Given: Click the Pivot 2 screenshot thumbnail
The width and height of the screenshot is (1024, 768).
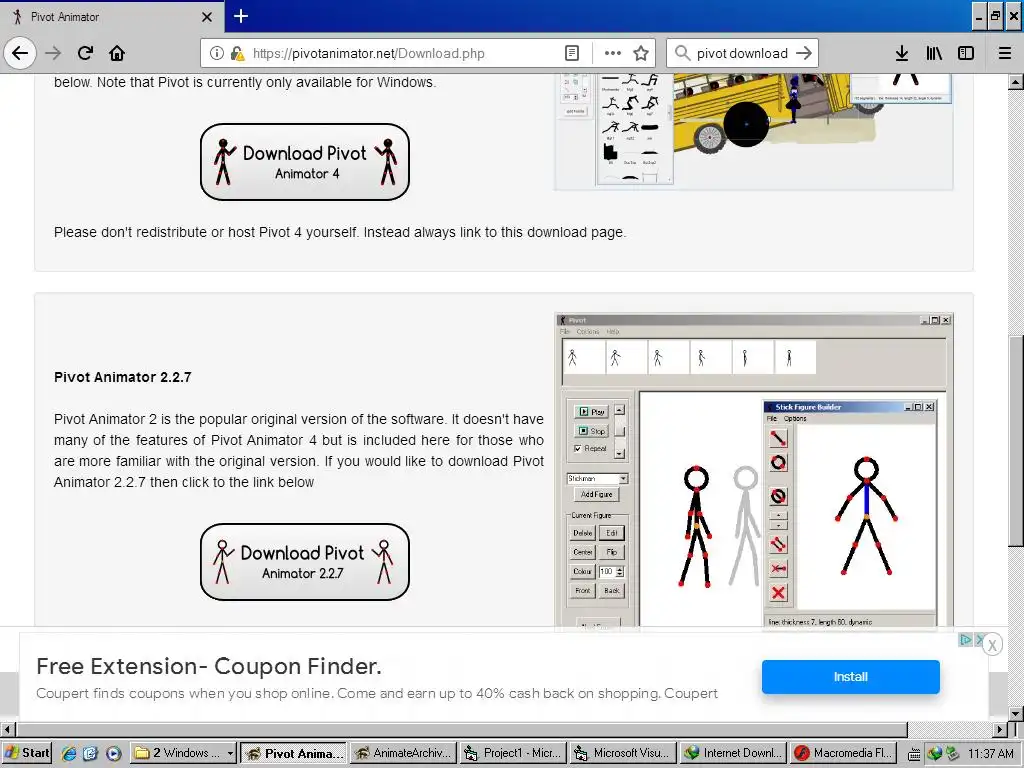Looking at the screenshot, I should pyautogui.click(x=754, y=470).
